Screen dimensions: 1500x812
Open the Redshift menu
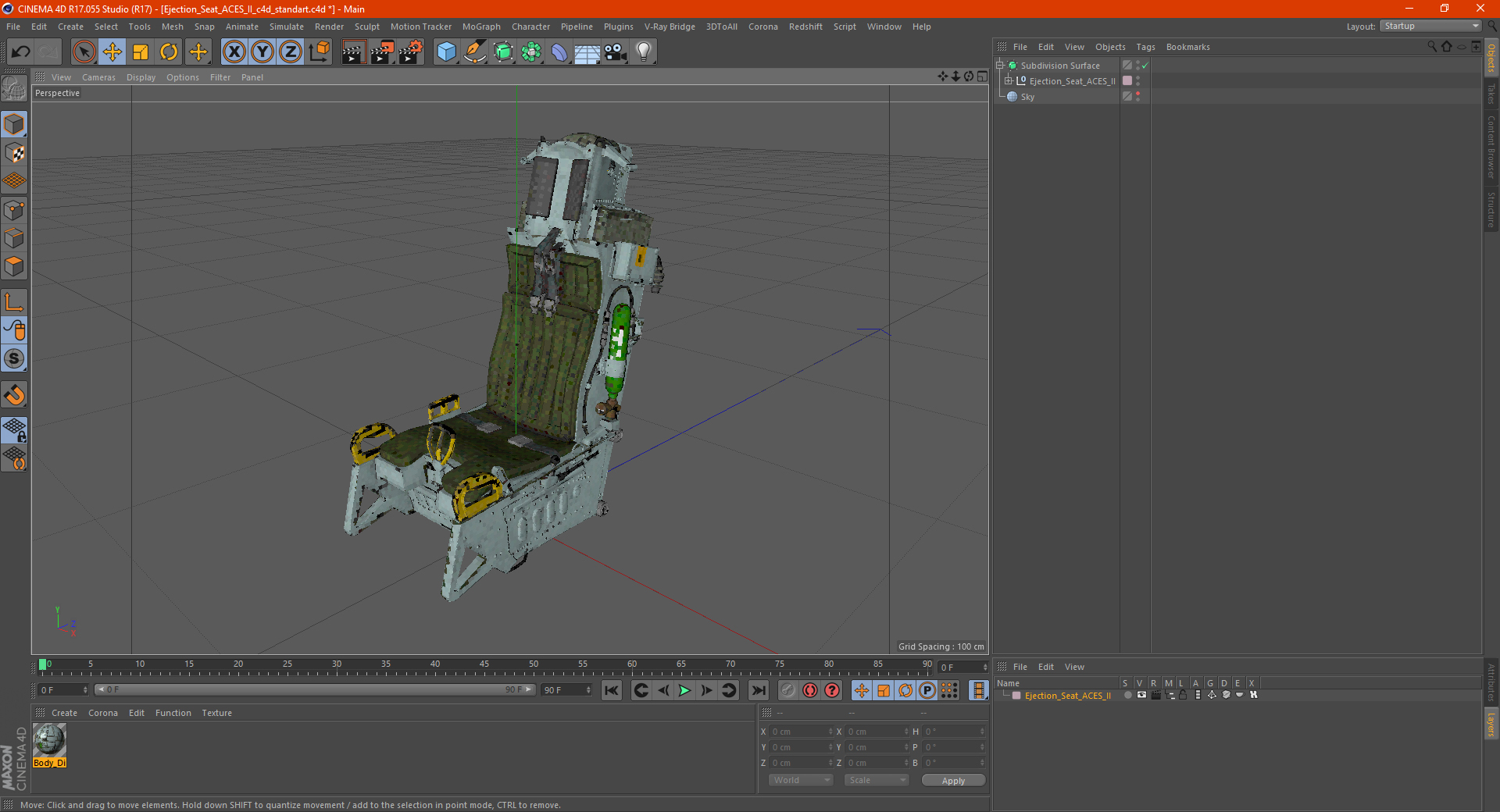click(805, 27)
